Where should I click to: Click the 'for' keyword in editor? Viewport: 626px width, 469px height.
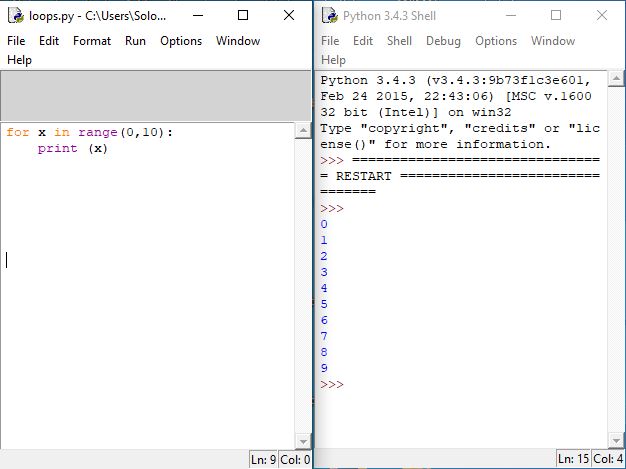[x=18, y=132]
